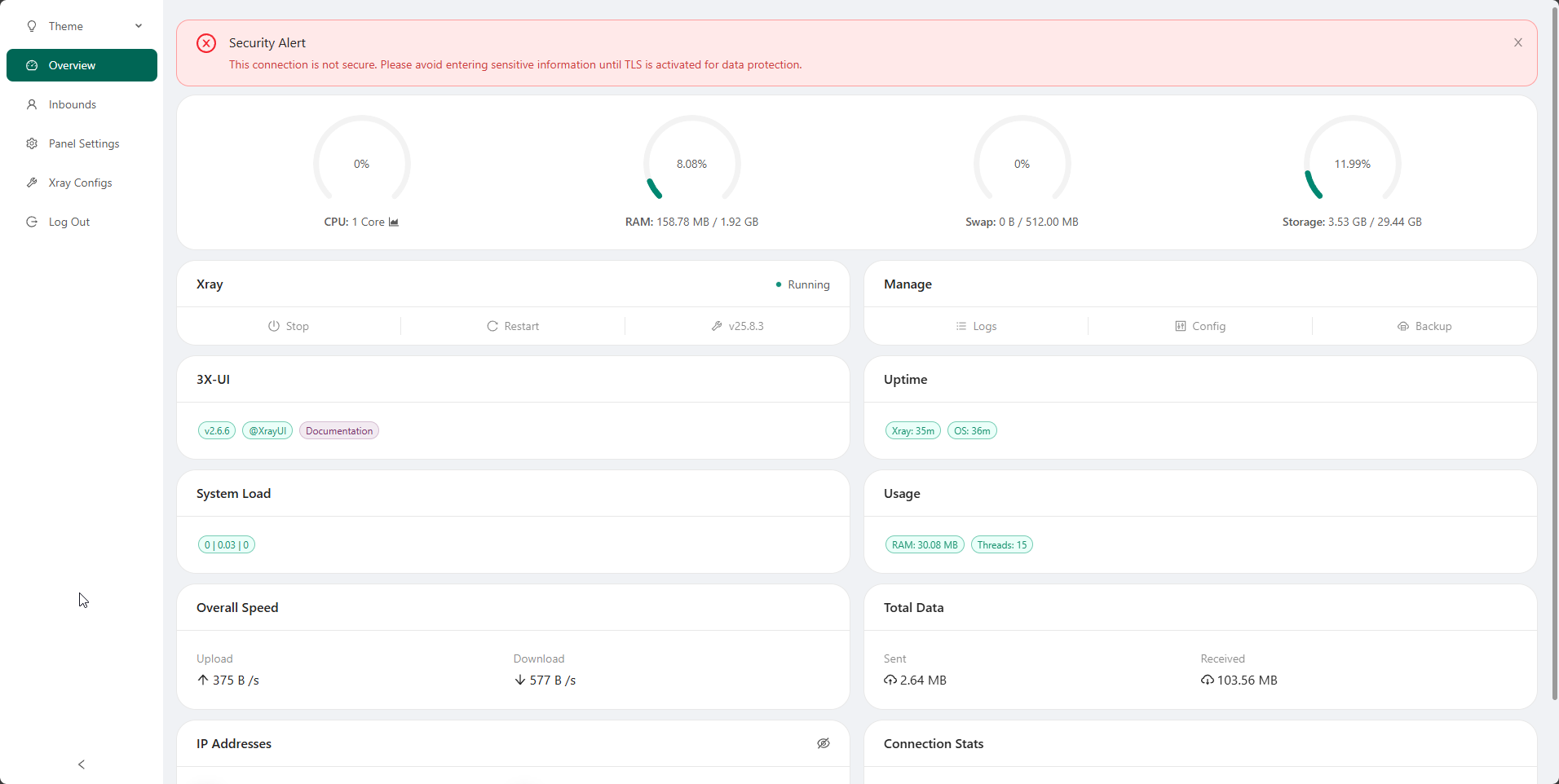The width and height of the screenshot is (1559, 784).
Task: Click the @XrayUI tag link
Action: (267, 431)
